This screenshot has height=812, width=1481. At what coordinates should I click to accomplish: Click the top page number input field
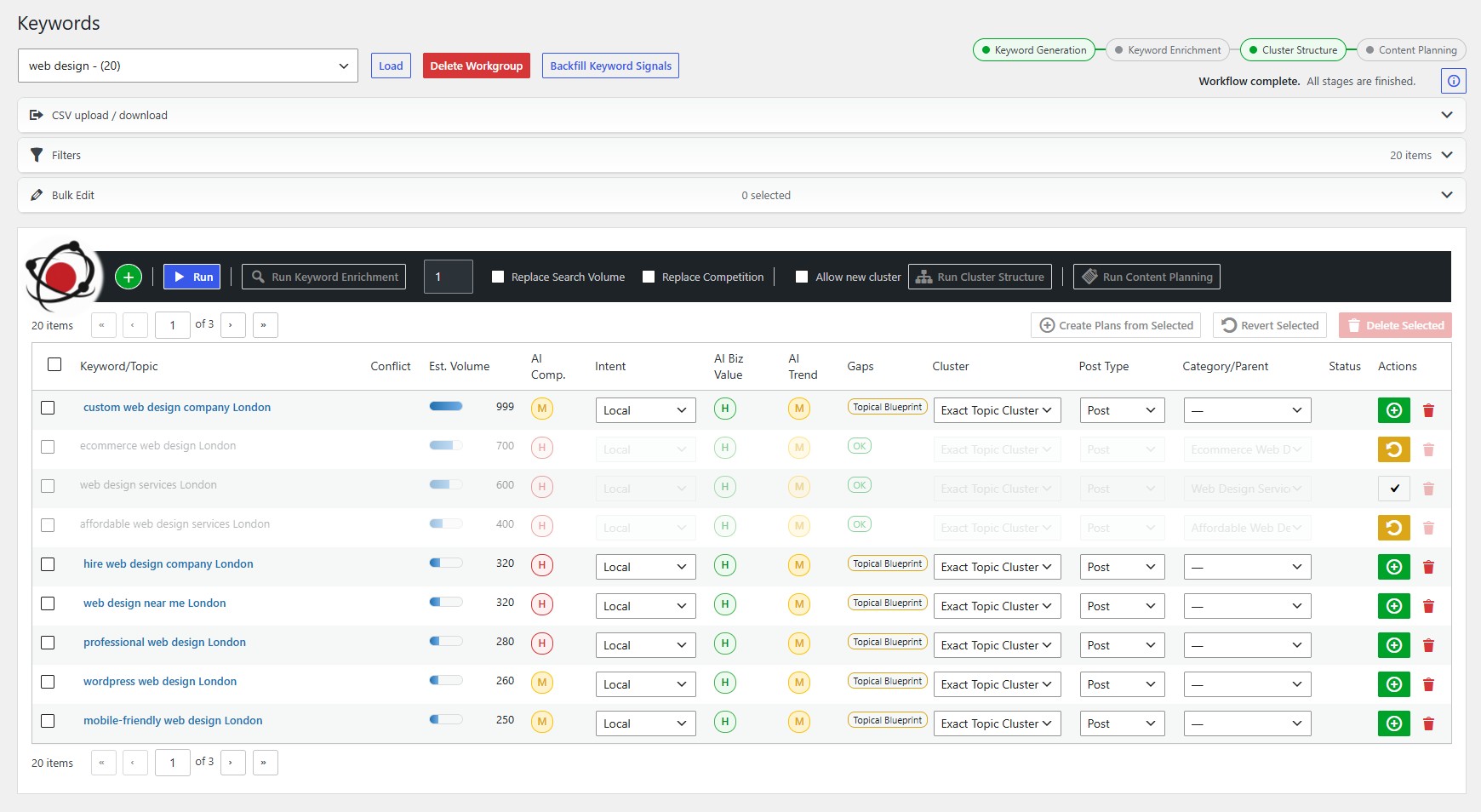173,325
